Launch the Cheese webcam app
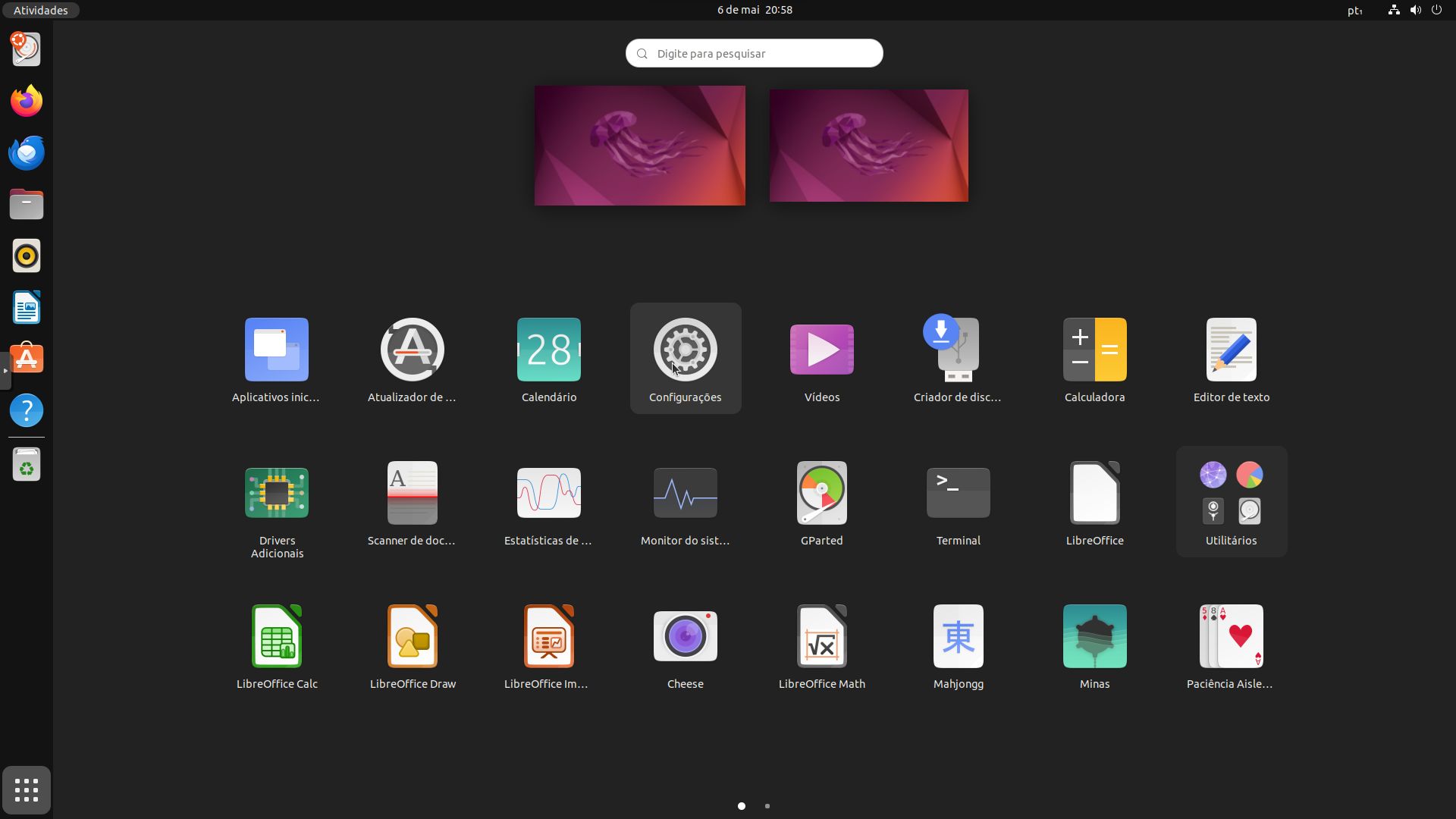The width and height of the screenshot is (1456, 819). tap(685, 637)
